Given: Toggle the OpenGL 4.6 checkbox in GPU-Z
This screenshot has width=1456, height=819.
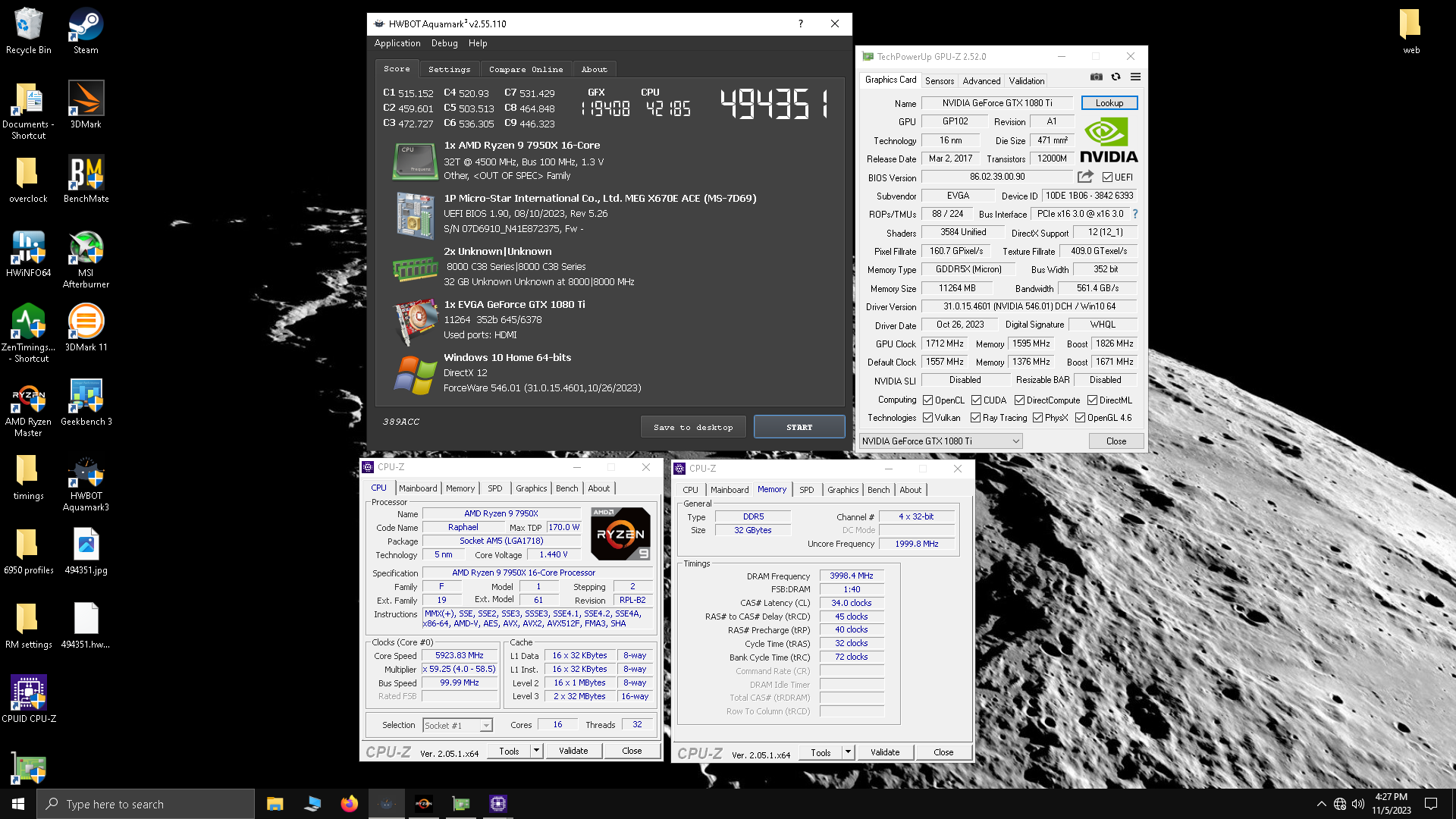Looking at the screenshot, I should coord(1080,418).
